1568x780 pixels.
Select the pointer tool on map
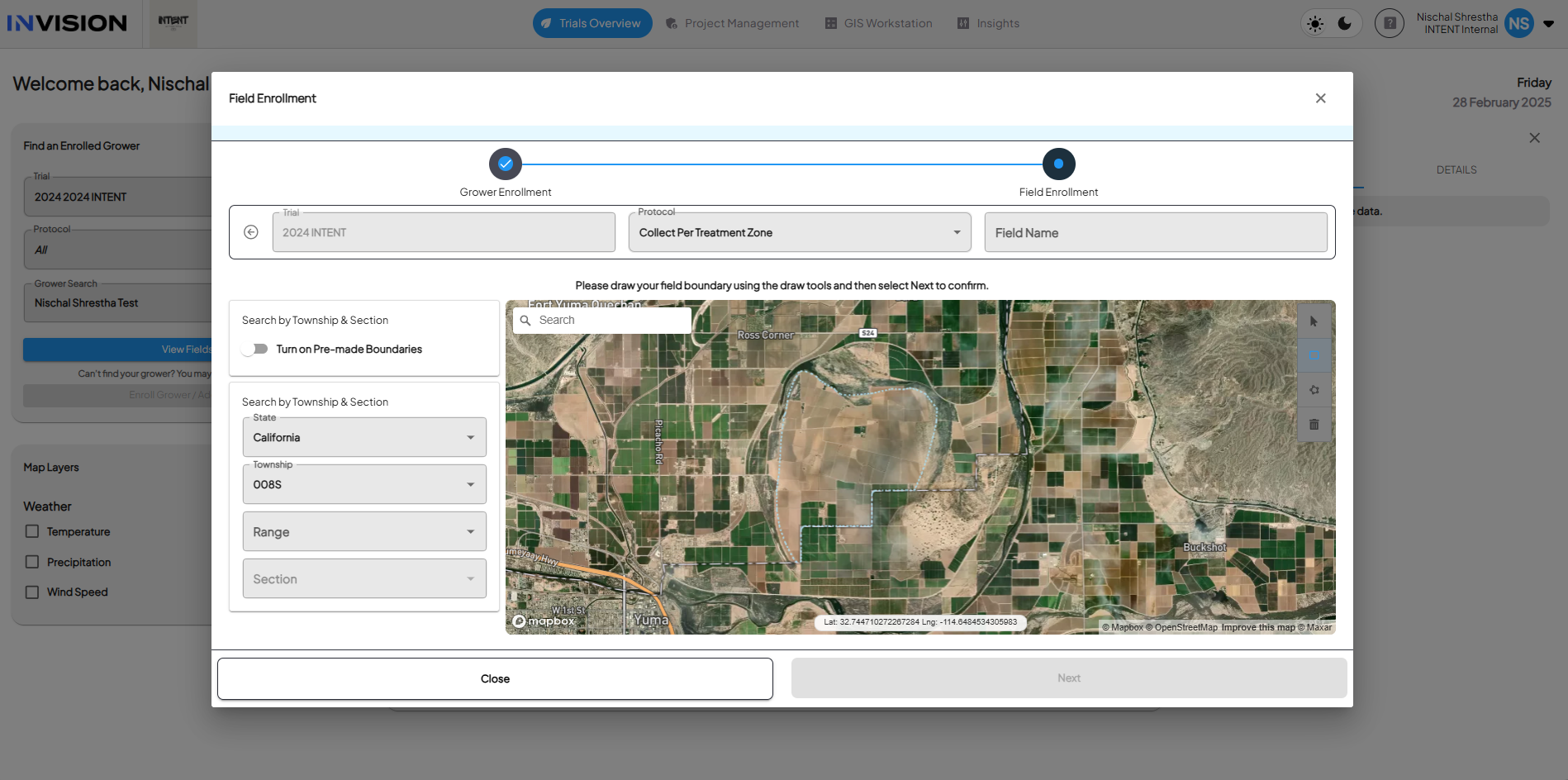coord(1314,321)
